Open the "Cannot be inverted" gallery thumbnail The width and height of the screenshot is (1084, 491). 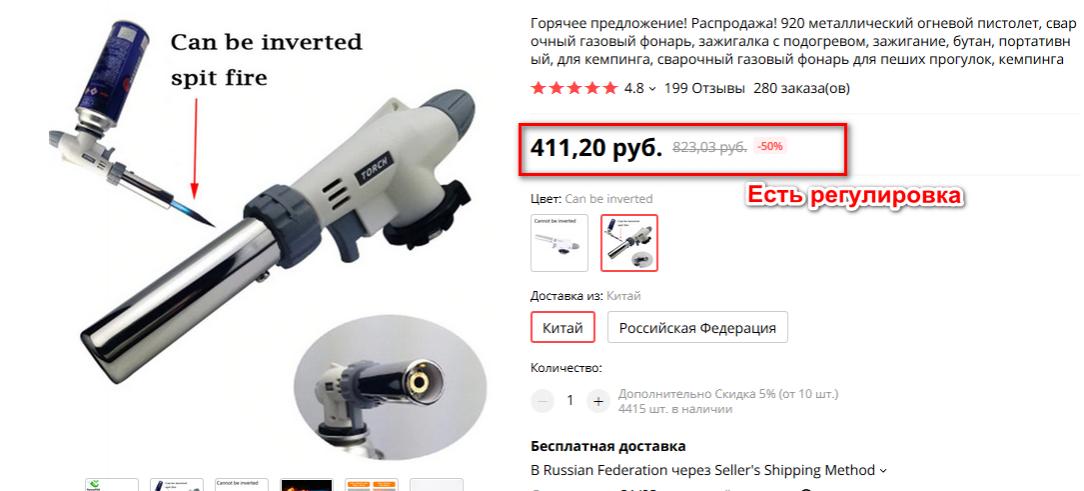242,484
